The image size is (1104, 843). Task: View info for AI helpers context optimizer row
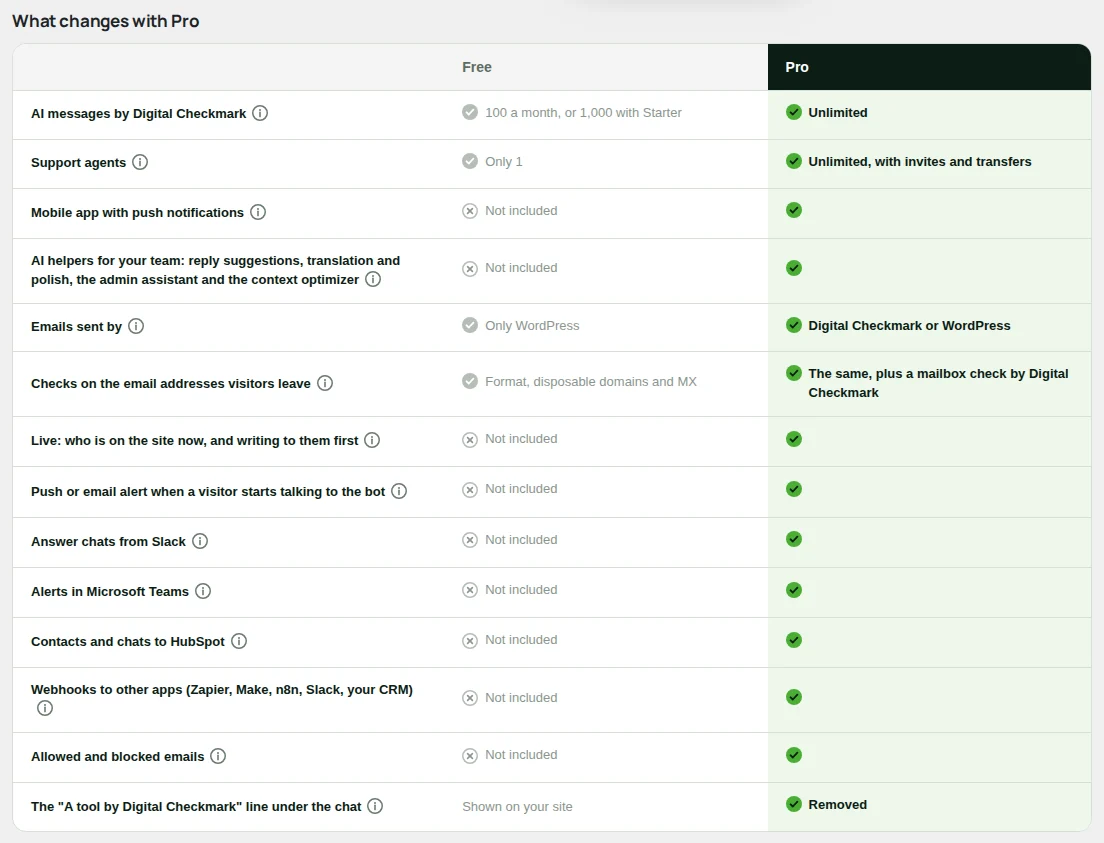click(x=373, y=279)
